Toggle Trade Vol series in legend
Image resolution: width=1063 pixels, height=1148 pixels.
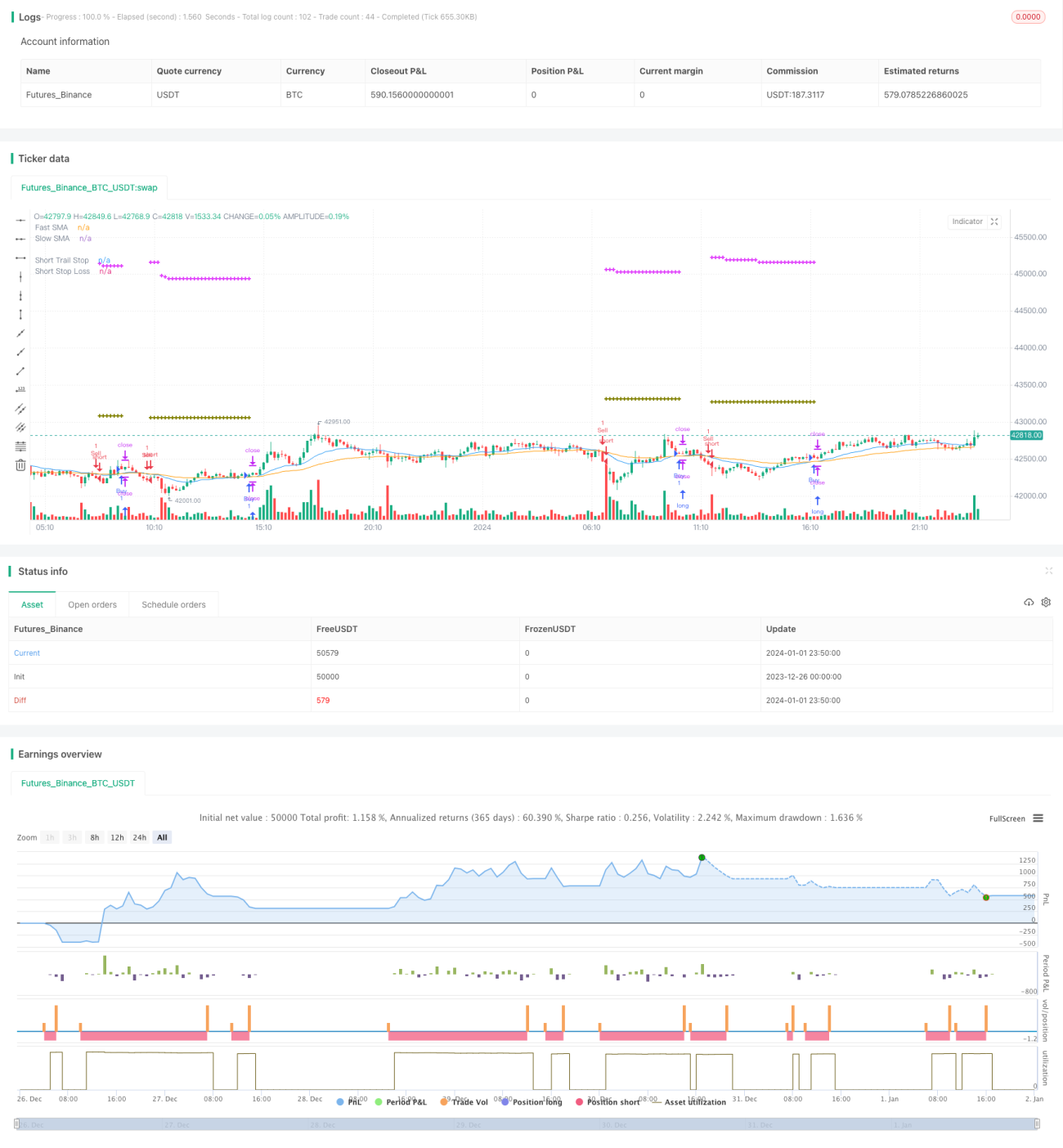tap(464, 1102)
